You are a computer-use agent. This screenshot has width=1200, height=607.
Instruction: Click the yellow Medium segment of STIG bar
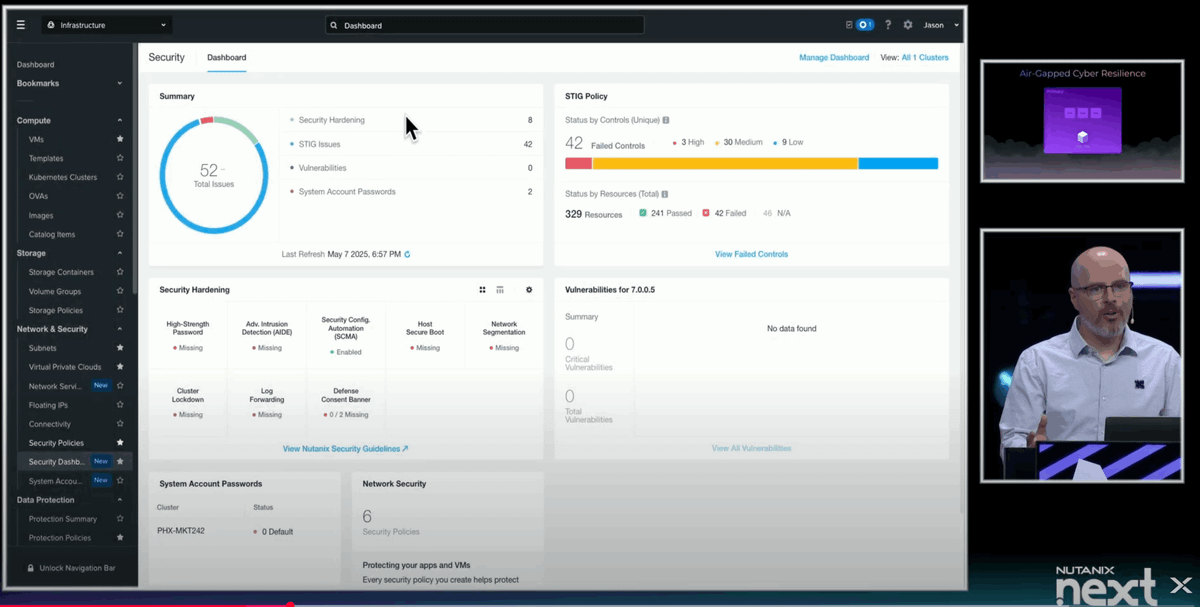725,163
